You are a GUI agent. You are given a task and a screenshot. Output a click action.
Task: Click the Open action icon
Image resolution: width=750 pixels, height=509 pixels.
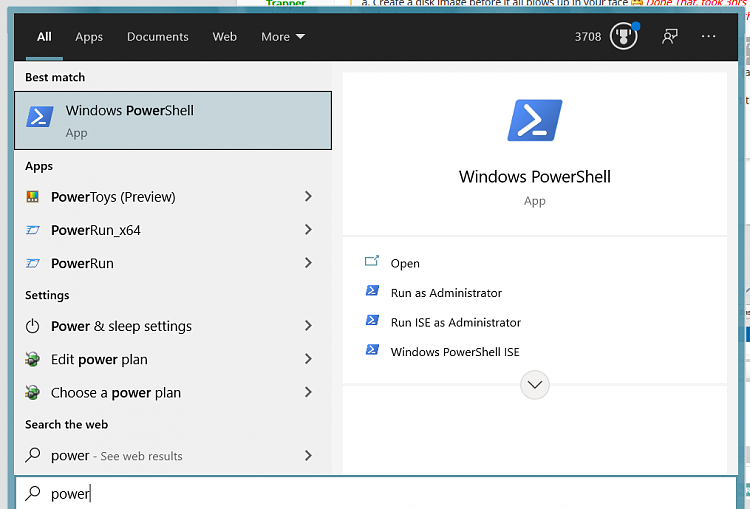click(372, 261)
